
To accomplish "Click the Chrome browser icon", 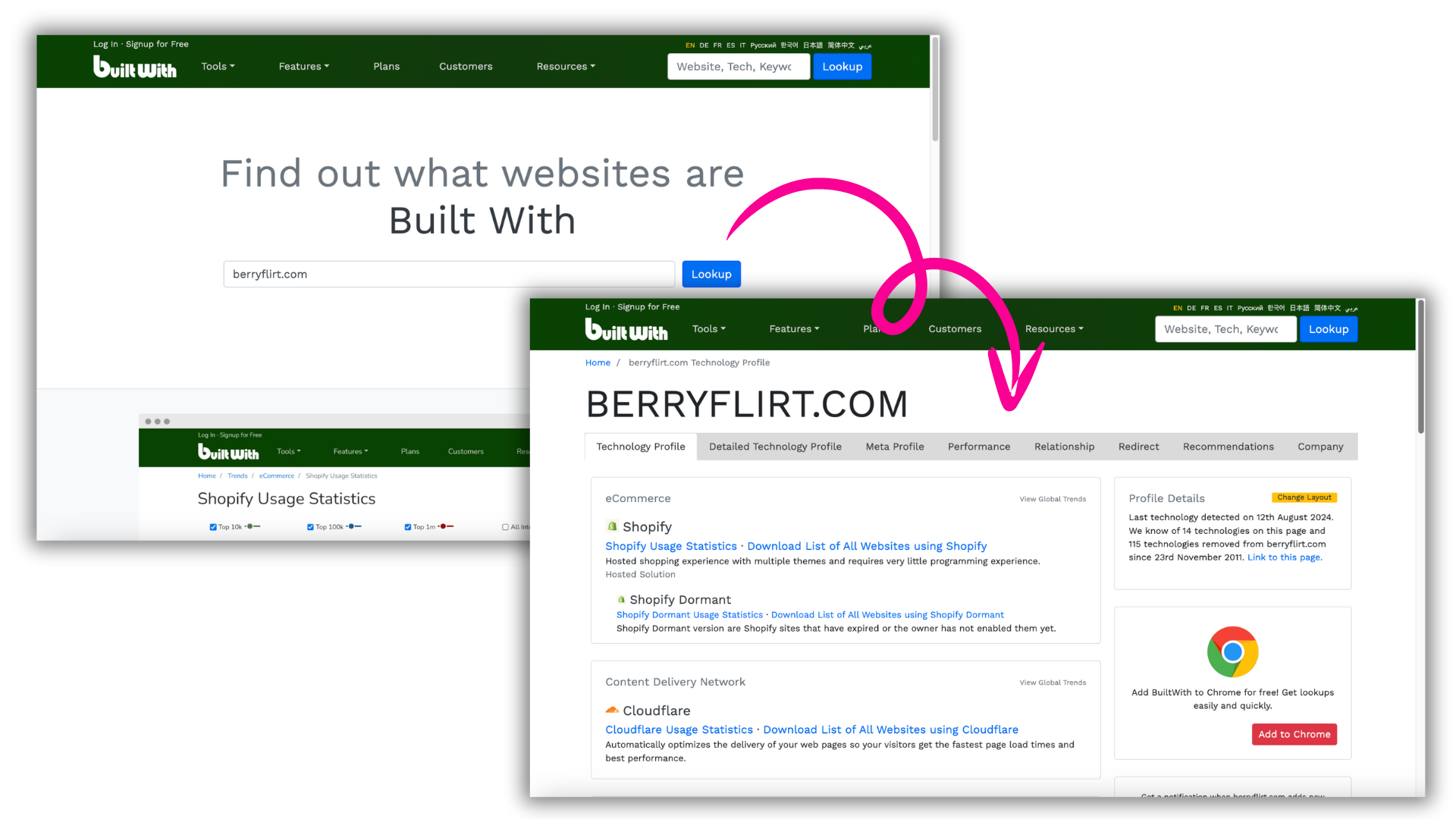I will pos(1233,651).
